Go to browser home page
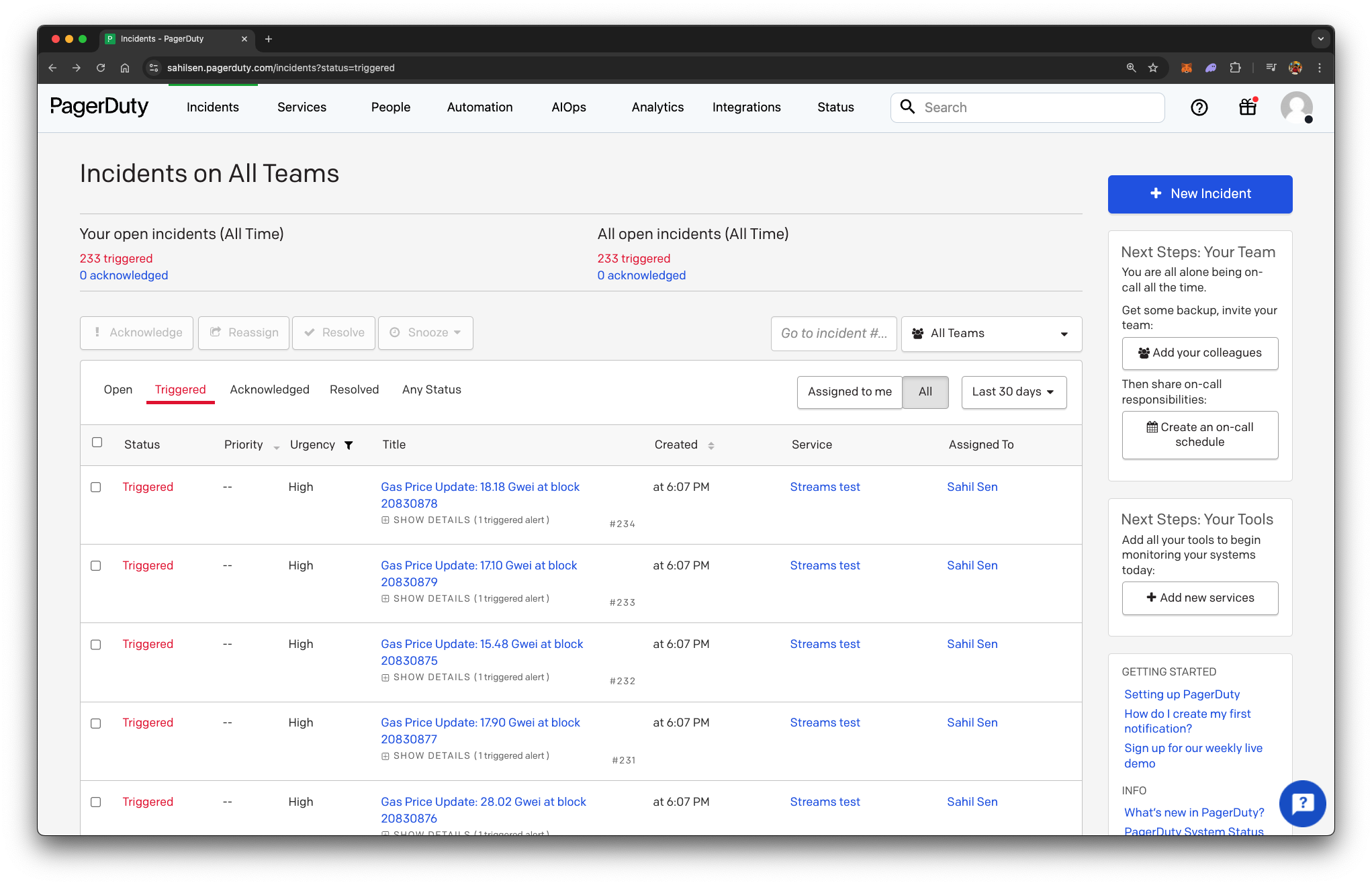Screen dimensions: 1372x885 [x=125, y=68]
